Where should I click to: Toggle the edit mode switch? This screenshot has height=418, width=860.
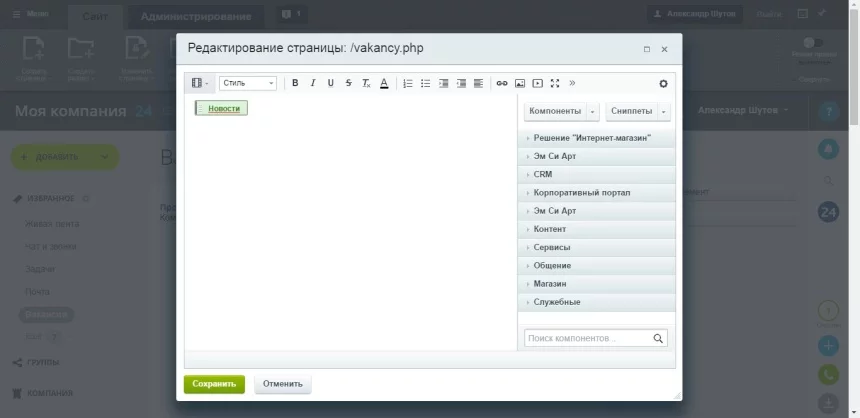(x=815, y=43)
